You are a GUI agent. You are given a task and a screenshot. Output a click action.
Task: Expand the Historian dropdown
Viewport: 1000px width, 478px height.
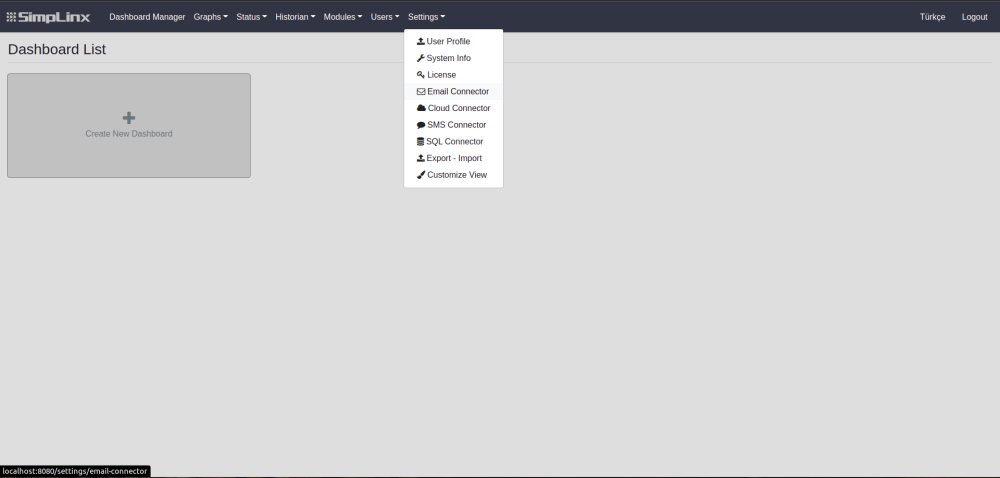tap(295, 17)
